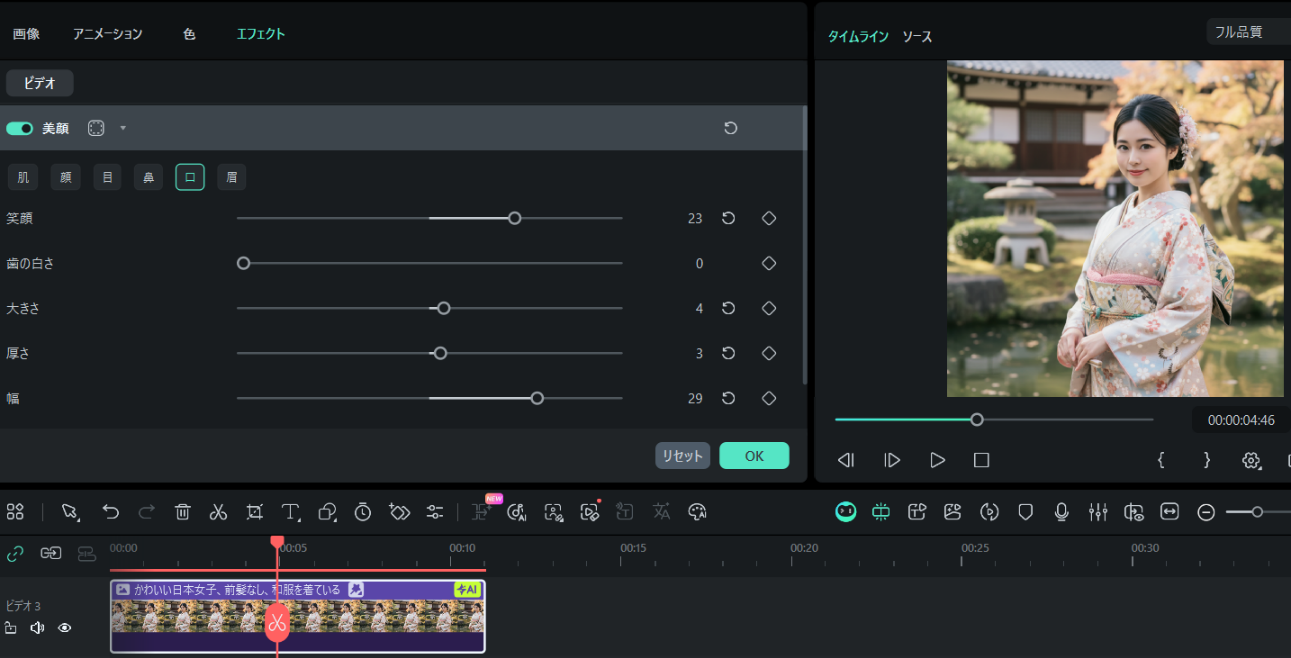1291x658 pixels.
Task: Open the audio mixer icon
Action: pyautogui.click(x=1098, y=511)
